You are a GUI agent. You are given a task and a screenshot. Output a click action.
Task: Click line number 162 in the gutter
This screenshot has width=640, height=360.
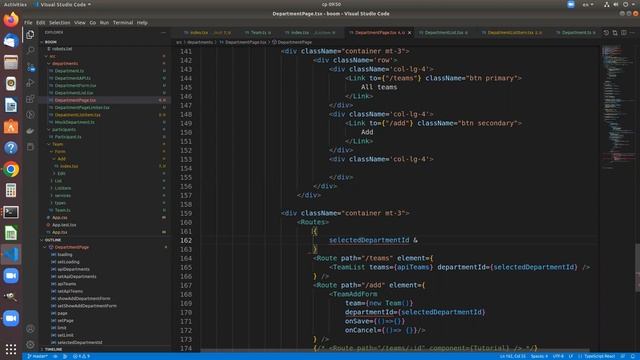click(x=186, y=240)
